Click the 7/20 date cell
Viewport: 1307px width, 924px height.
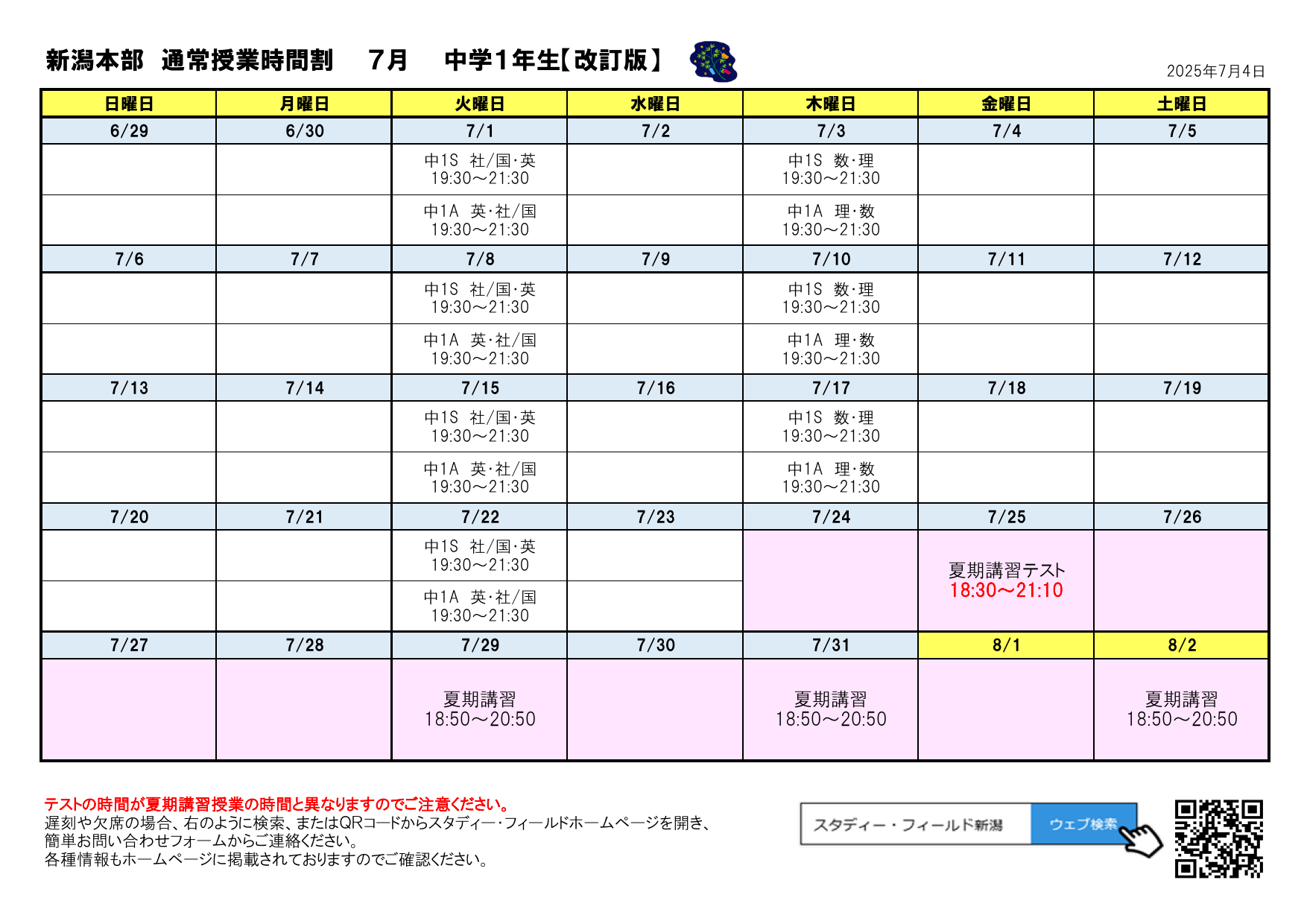(129, 517)
